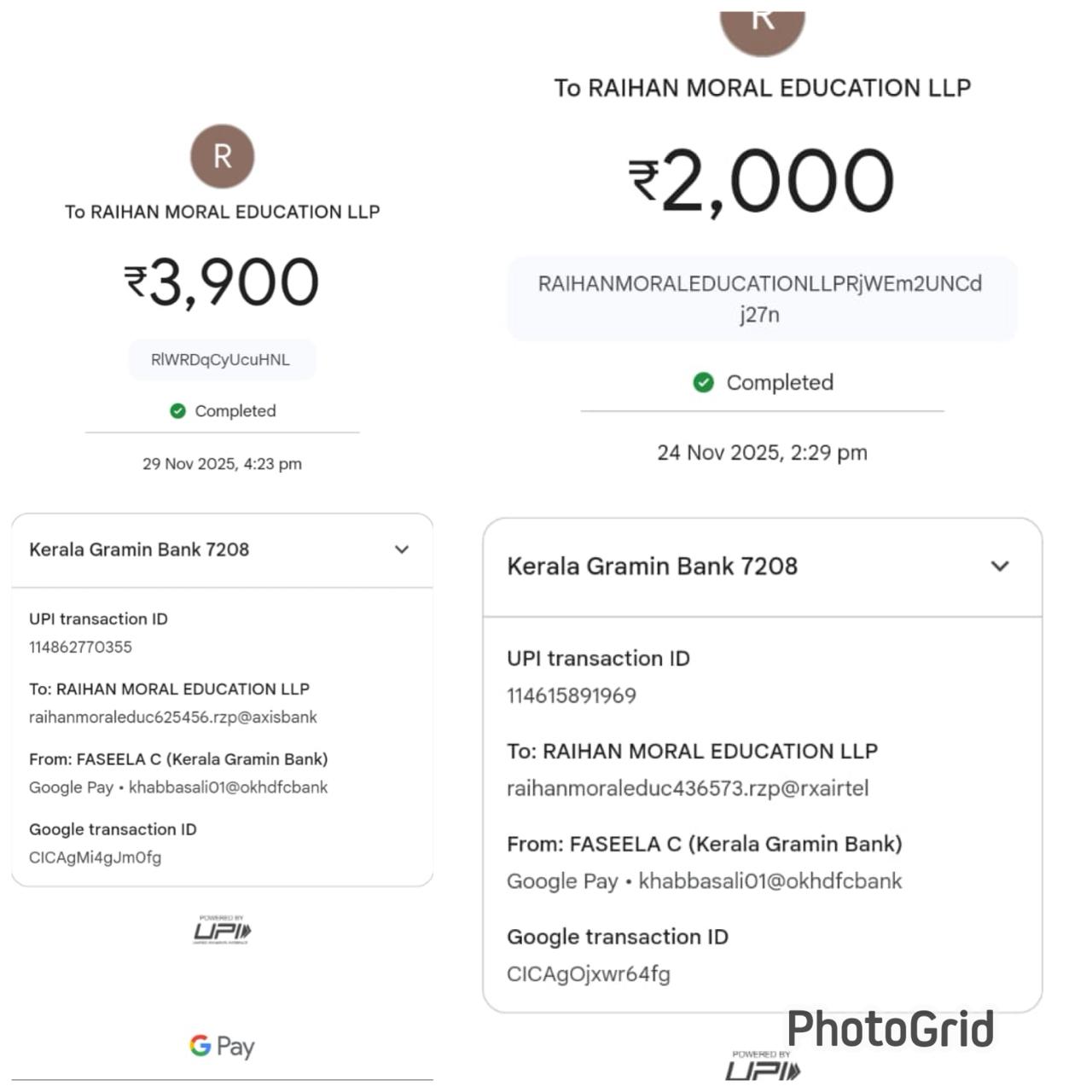The height and width of the screenshot is (1092, 1092).
Task: Click the PhotoGrid watermark
Action: point(890,1029)
